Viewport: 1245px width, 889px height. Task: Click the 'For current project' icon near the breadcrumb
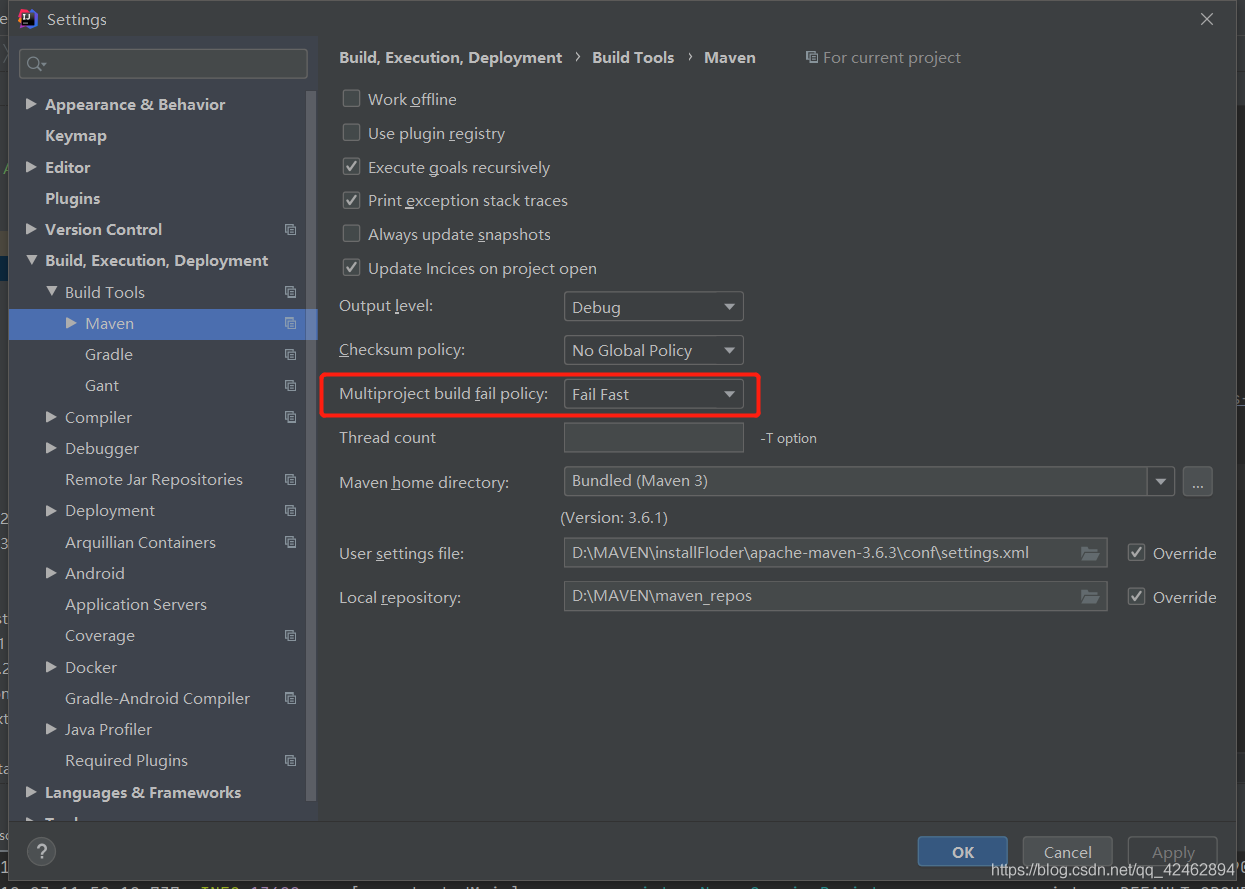(812, 57)
